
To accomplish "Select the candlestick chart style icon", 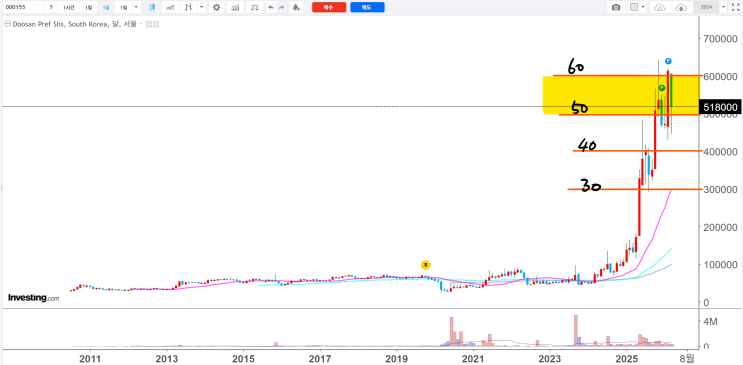I will 152,7.
